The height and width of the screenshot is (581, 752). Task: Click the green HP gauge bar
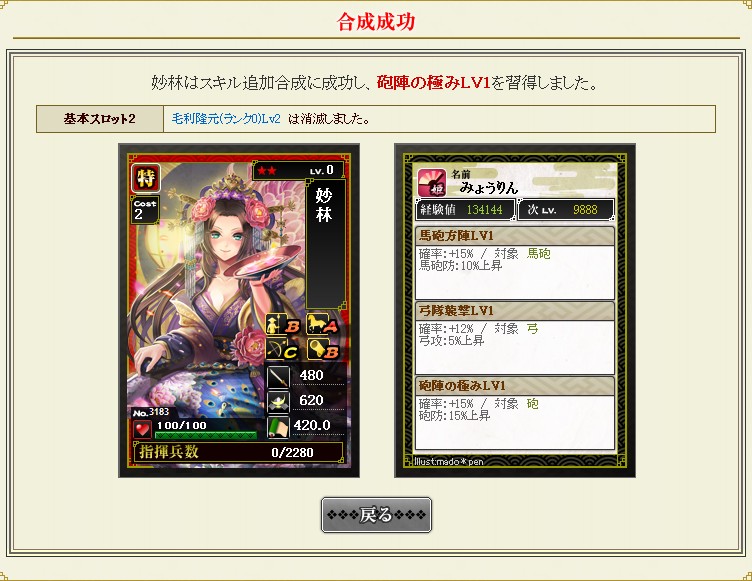click(206, 436)
